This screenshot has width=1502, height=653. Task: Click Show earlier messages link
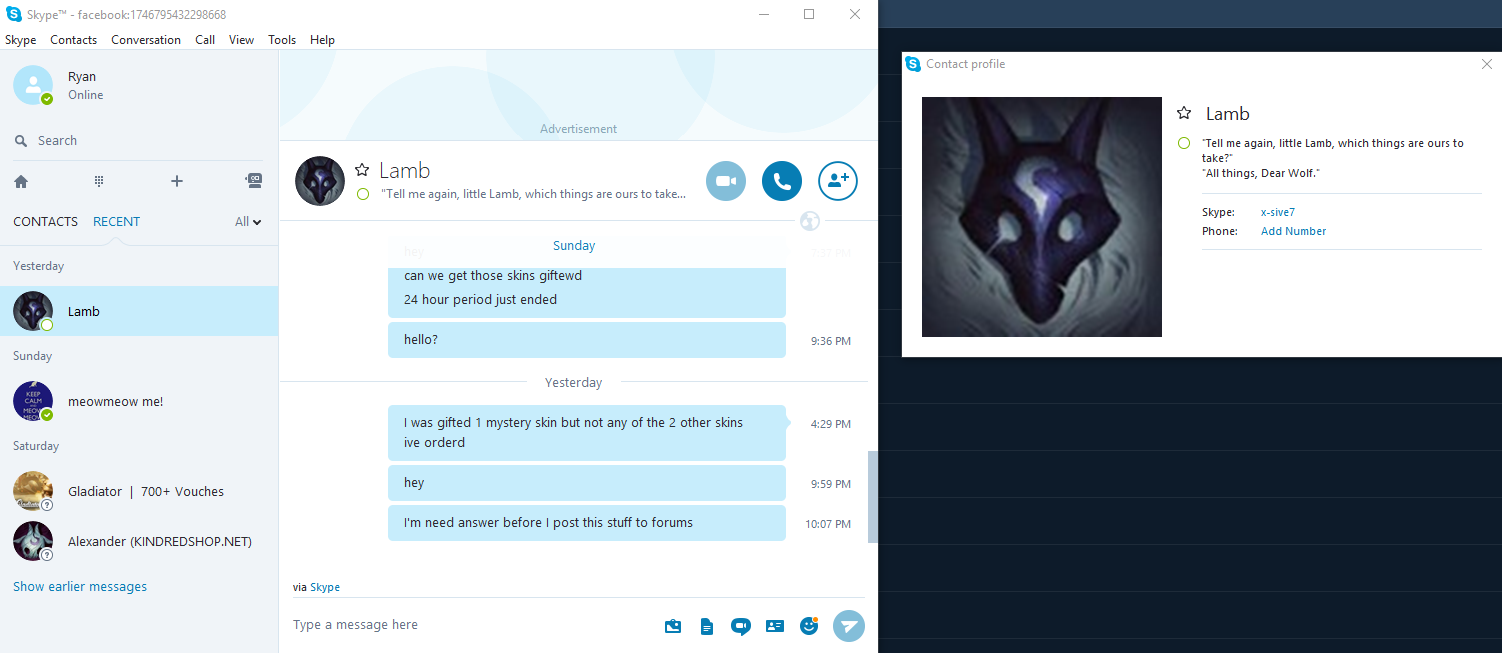click(x=80, y=587)
